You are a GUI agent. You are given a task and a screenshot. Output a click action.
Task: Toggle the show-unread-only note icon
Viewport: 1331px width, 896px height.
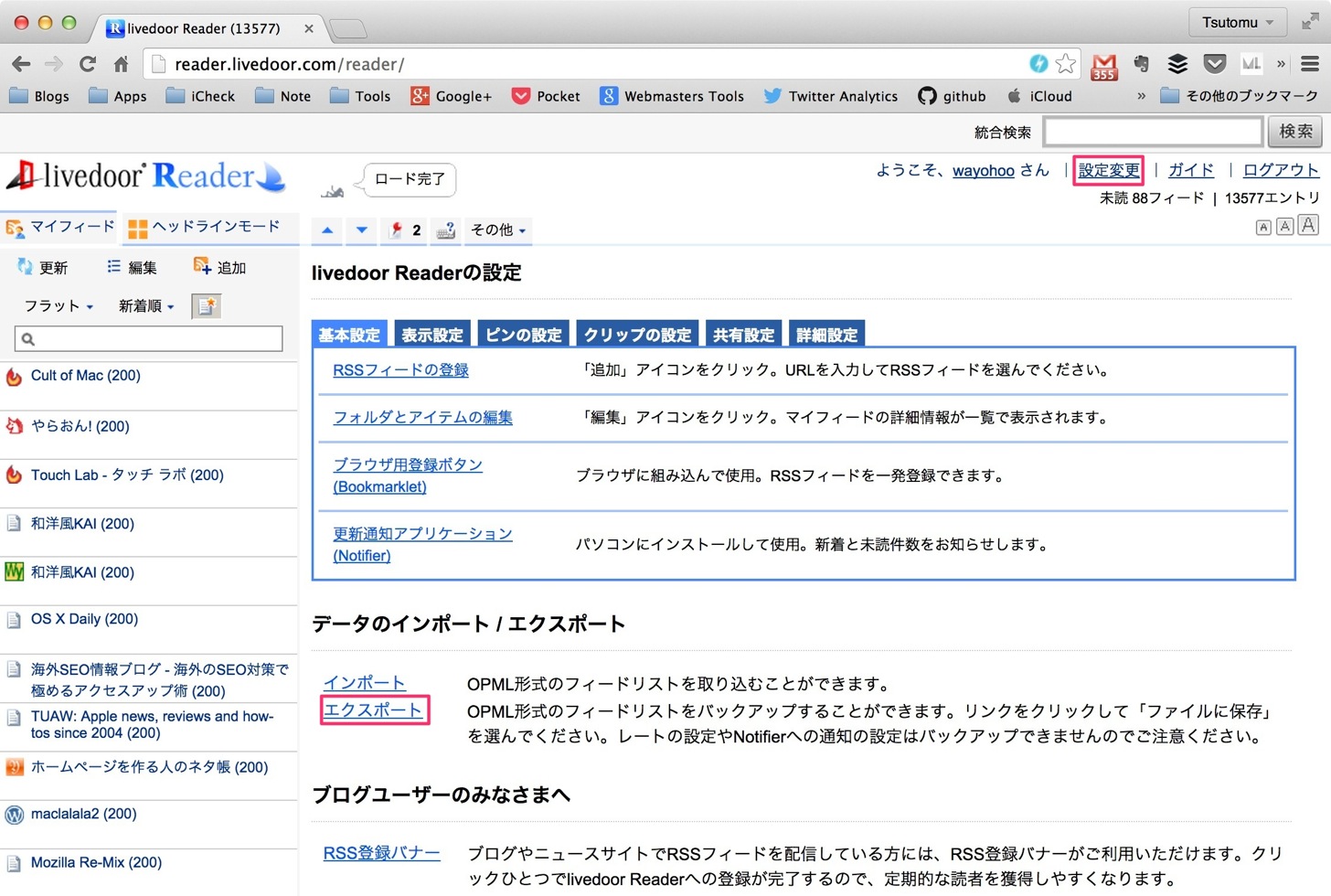click(x=207, y=306)
